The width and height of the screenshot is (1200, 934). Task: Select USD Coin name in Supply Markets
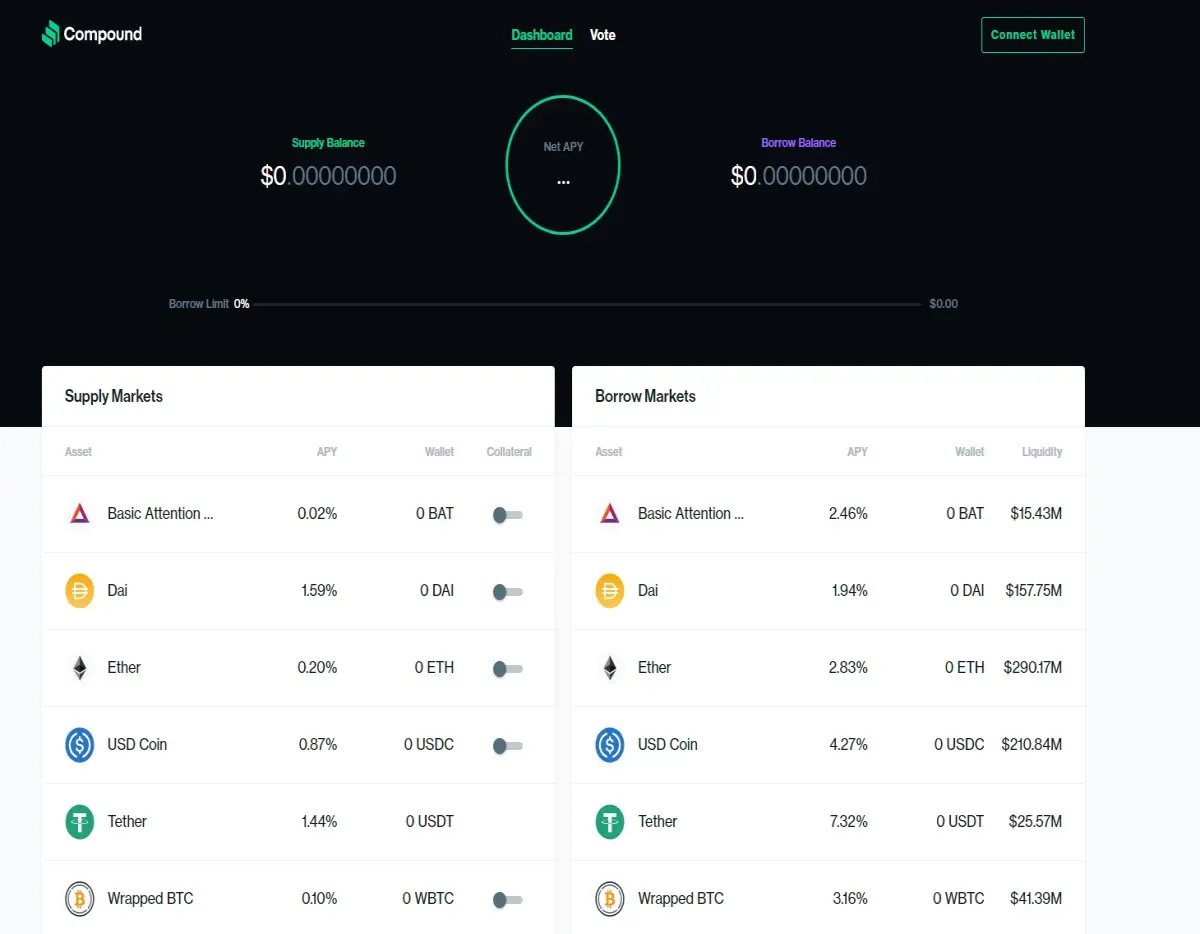point(137,744)
